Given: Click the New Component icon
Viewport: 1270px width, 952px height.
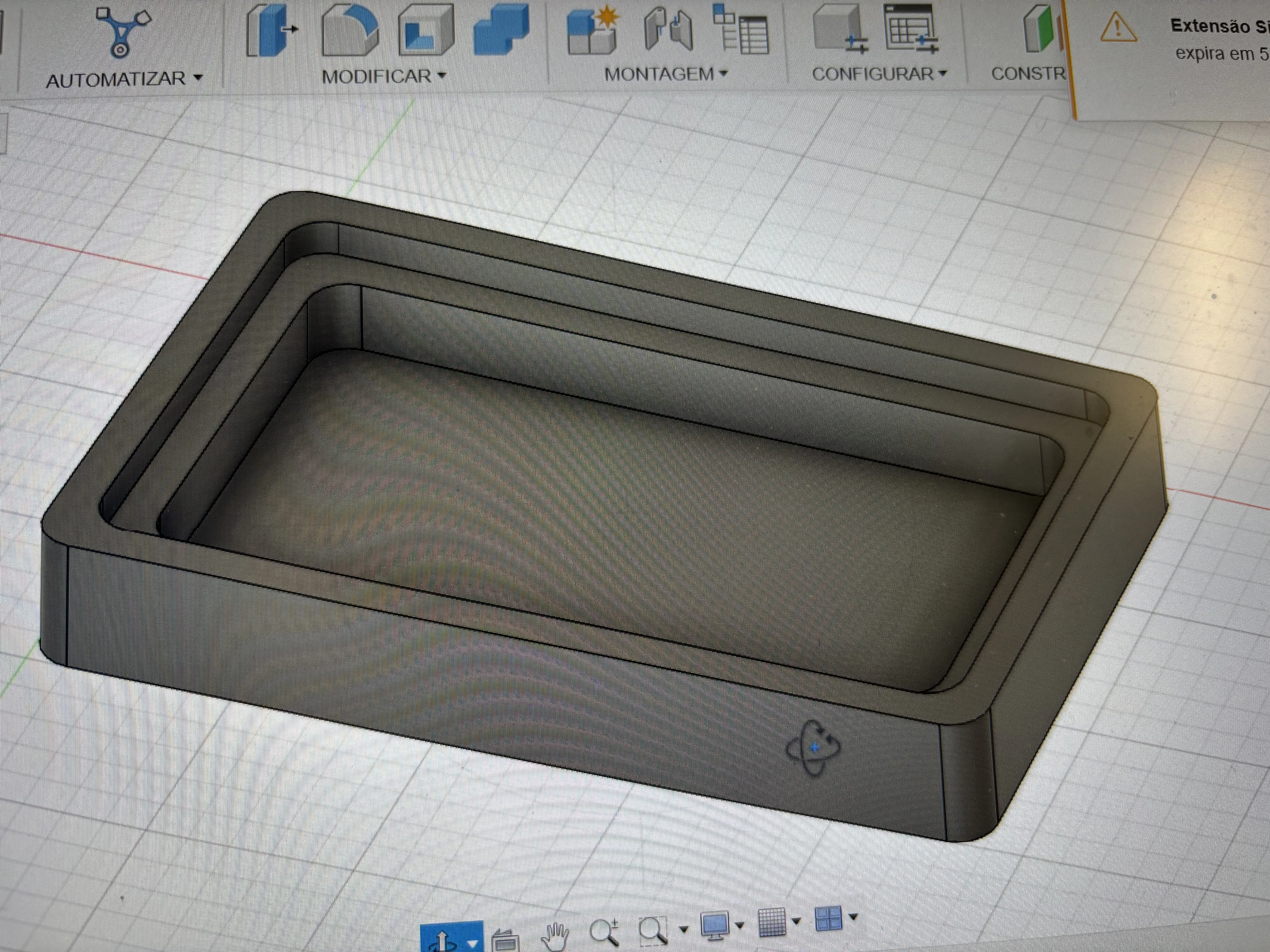Looking at the screenshot, I should pyautogui.click(x=593, y=30).
